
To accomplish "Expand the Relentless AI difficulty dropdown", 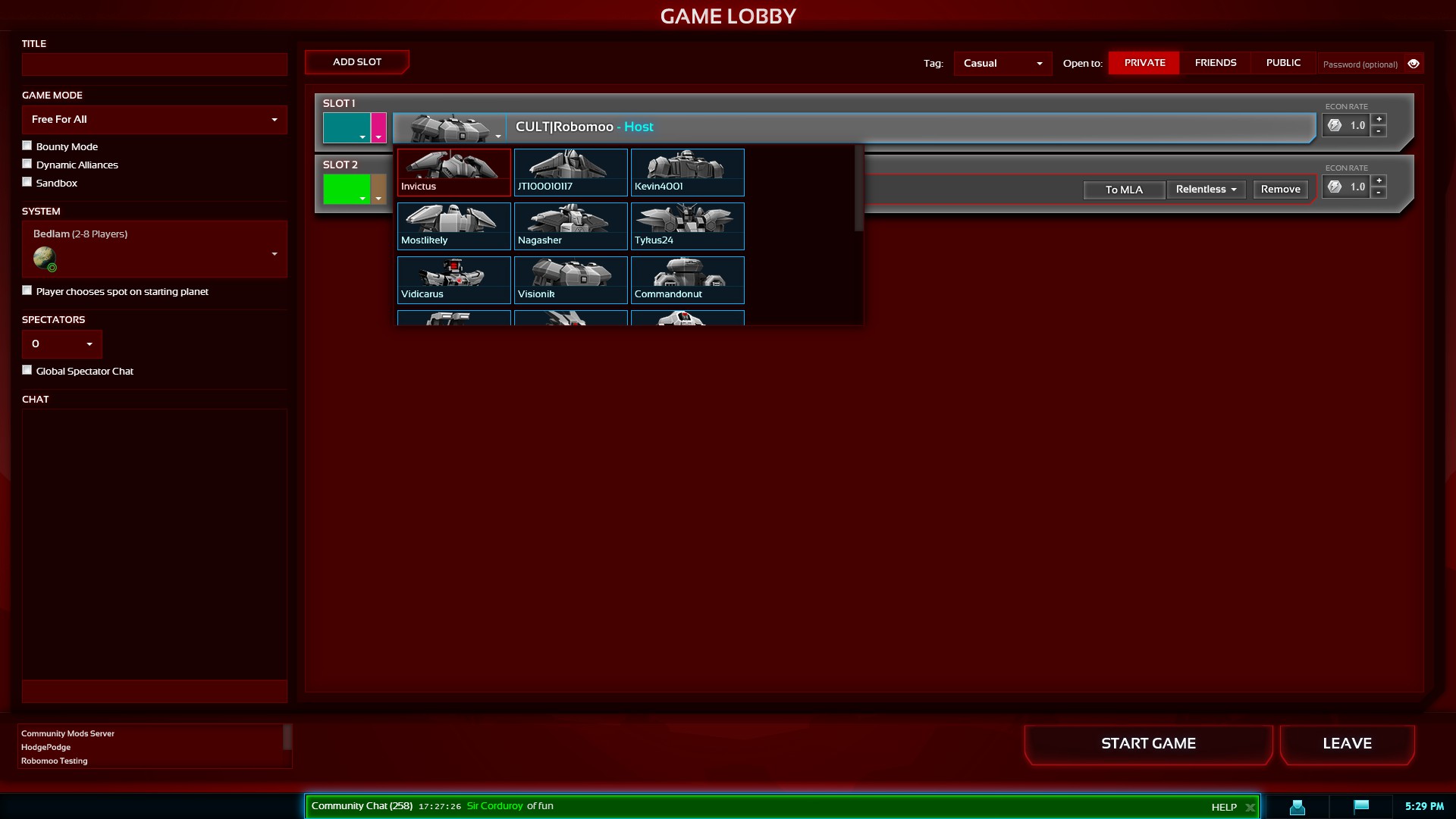I will tap(1206, 190).
